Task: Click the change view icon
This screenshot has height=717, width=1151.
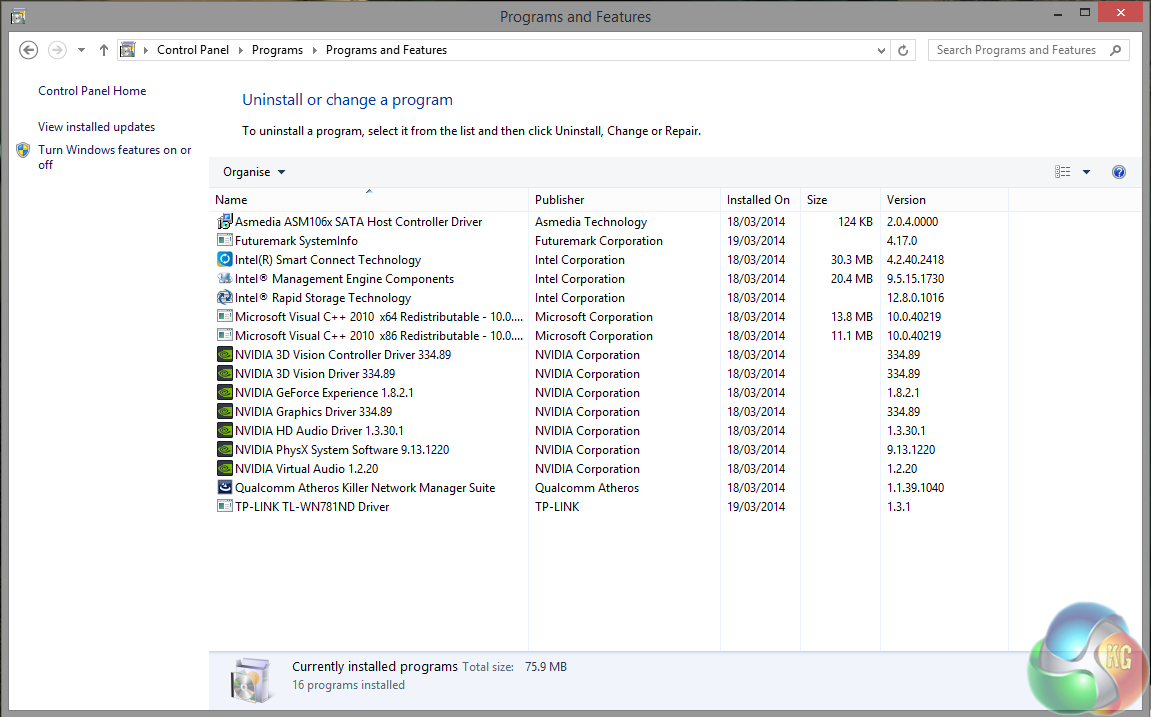Action: coord(1062,172)
